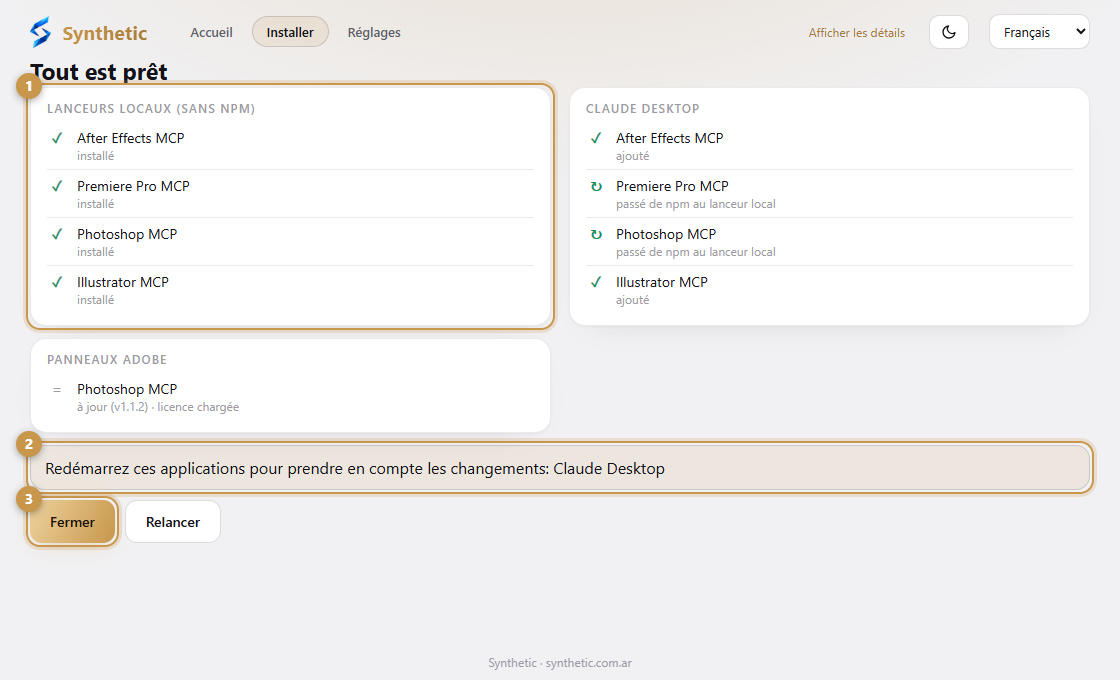Click the Afficher les détails link
1120x680 pixels.
(x=856, y=33)
